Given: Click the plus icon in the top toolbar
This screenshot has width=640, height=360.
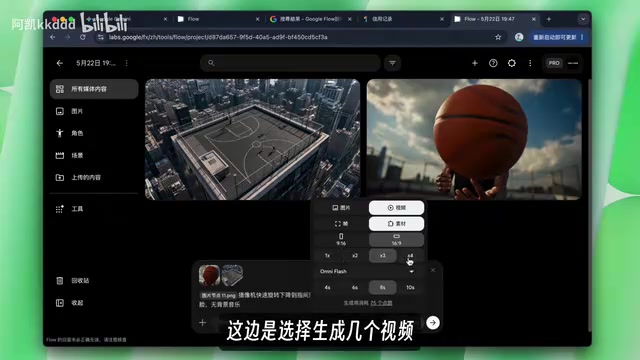Looking at the screenshot, I should tap(475, 63).
